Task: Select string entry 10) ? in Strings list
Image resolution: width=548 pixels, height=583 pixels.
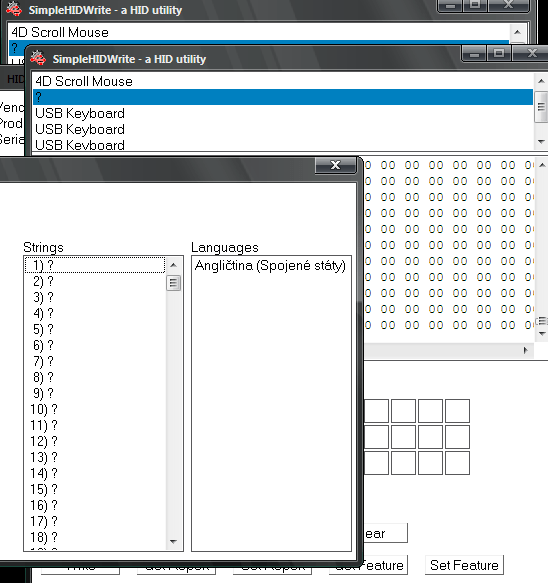Action: pos(95,409)
